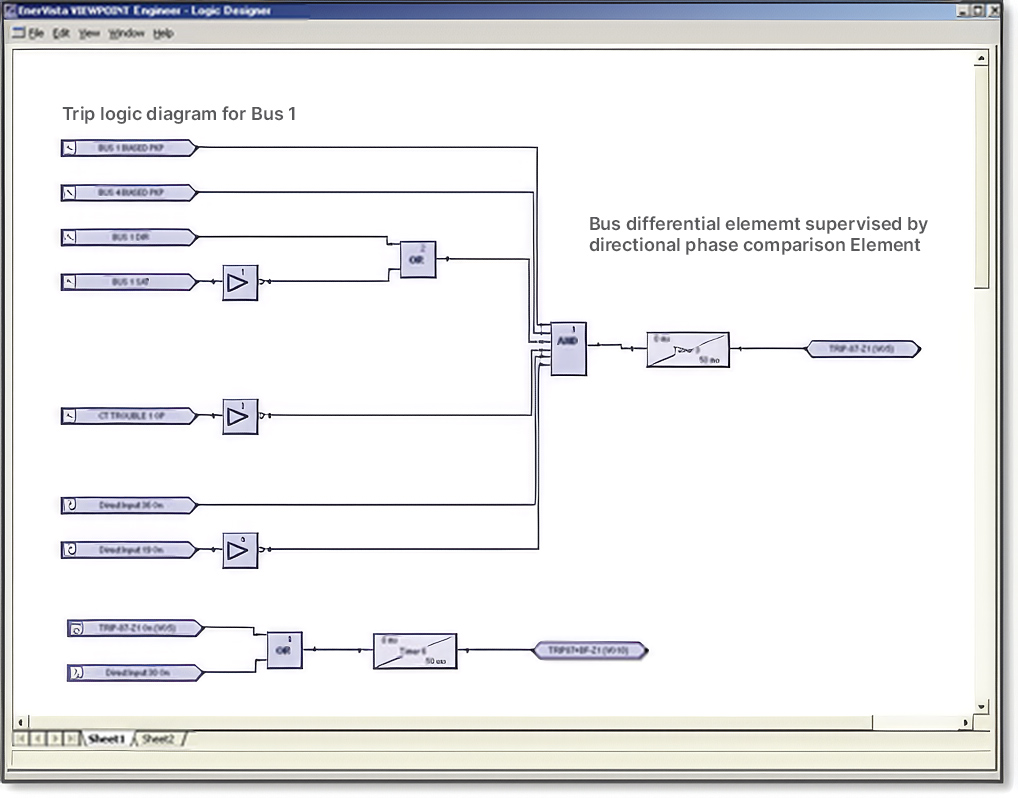Switch to the Sheet1 tab
The image size is (1018, 798).
106,739
